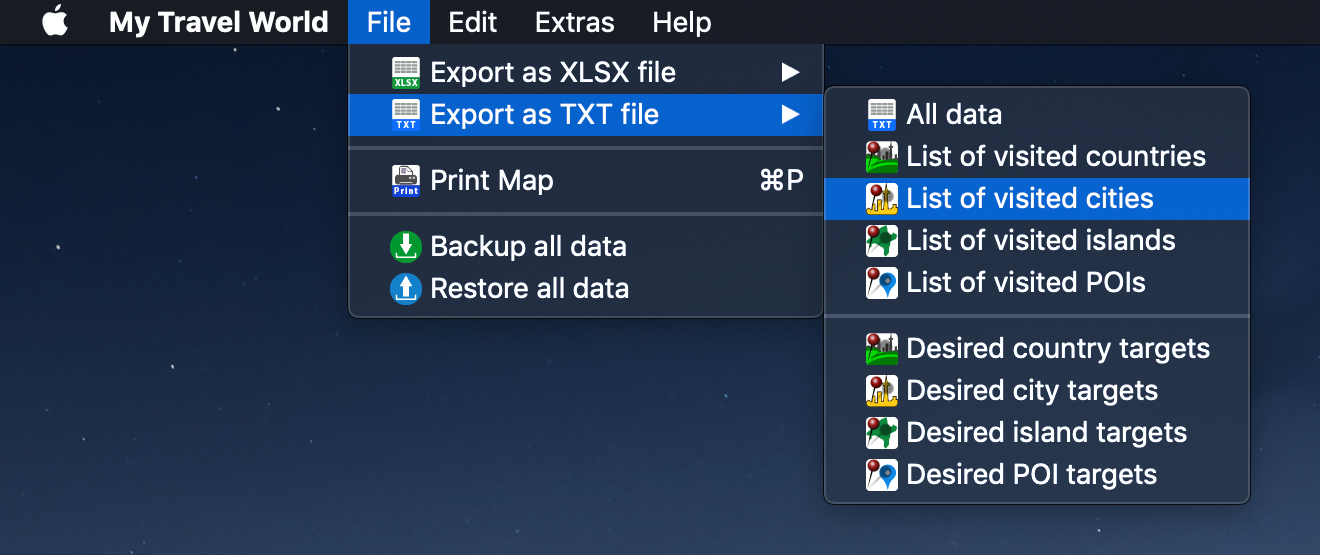Click the Desired country targets icon
1320x555 pixels.
(882, 349)
